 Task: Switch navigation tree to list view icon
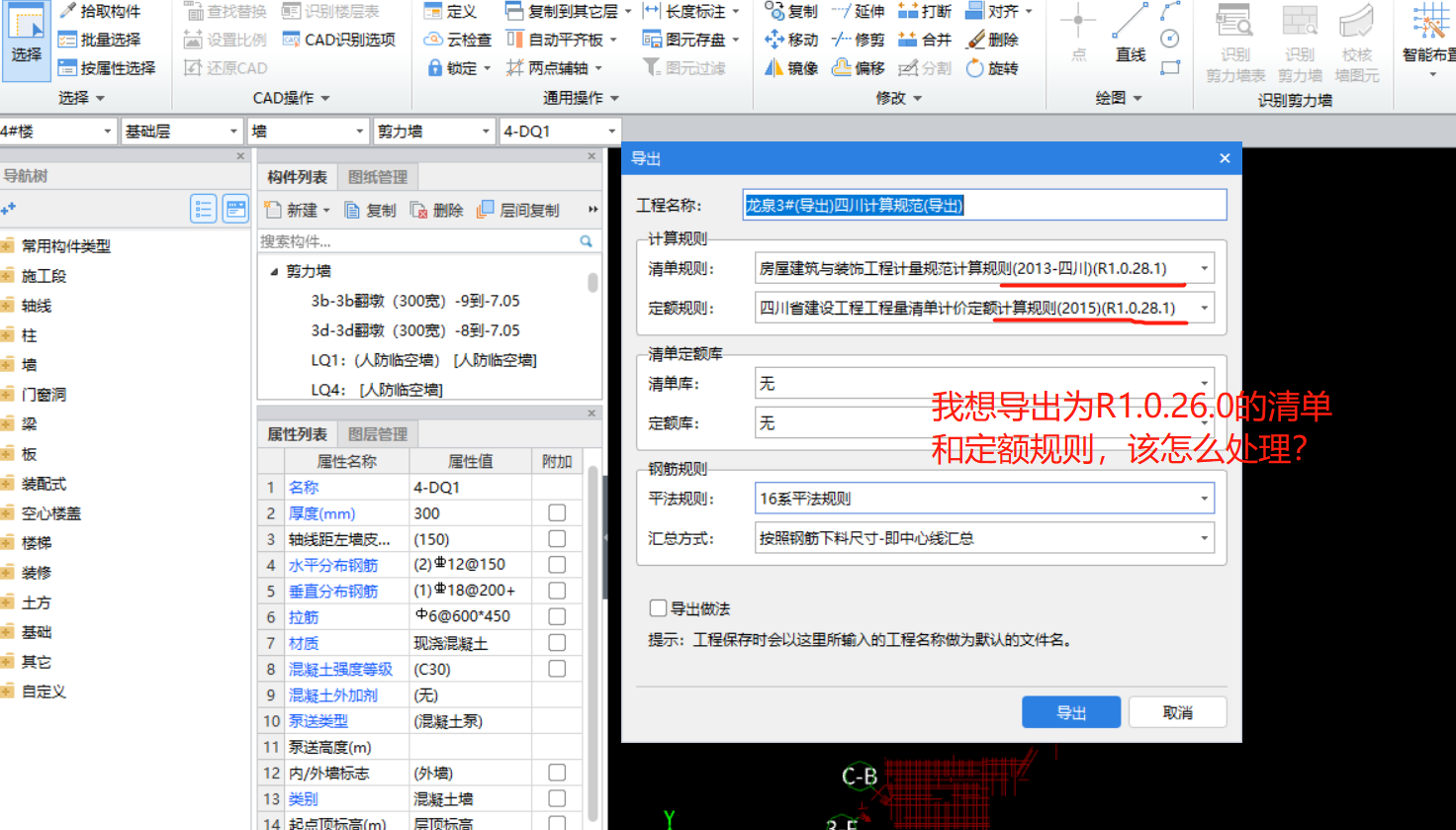[x=203, y=209]
